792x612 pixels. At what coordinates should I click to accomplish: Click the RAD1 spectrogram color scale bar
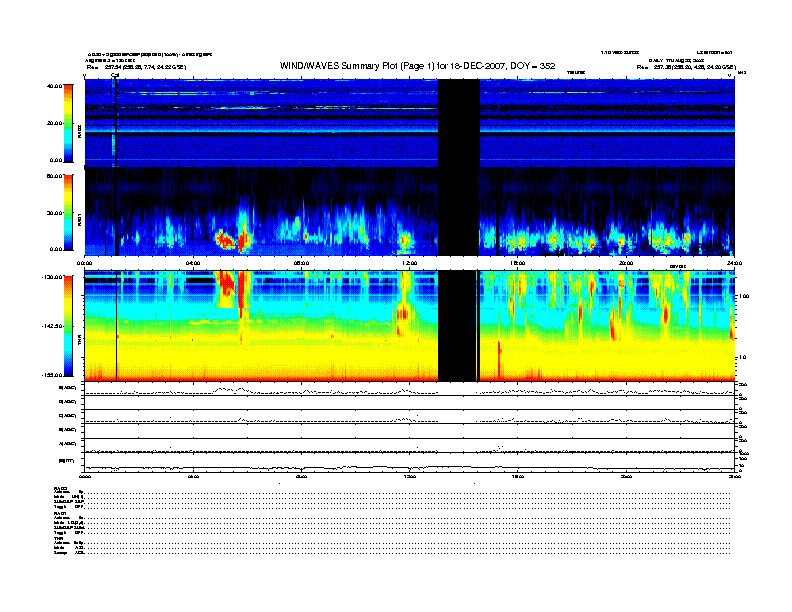[68, 212]
